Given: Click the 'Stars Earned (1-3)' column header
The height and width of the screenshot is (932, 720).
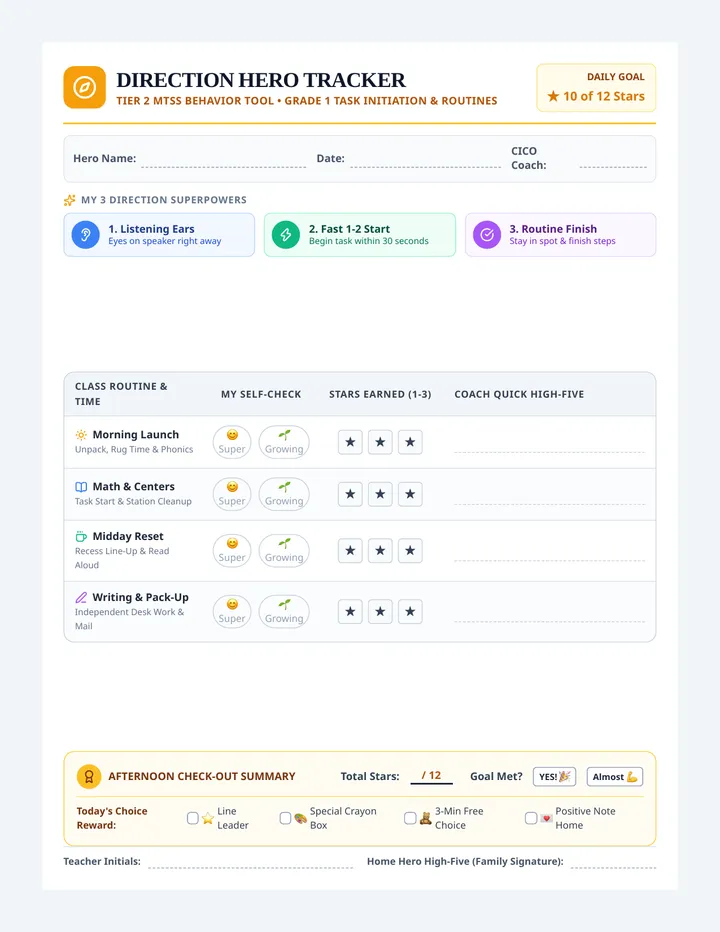Looking at the screenshot, I should click(x=380, y=394).
